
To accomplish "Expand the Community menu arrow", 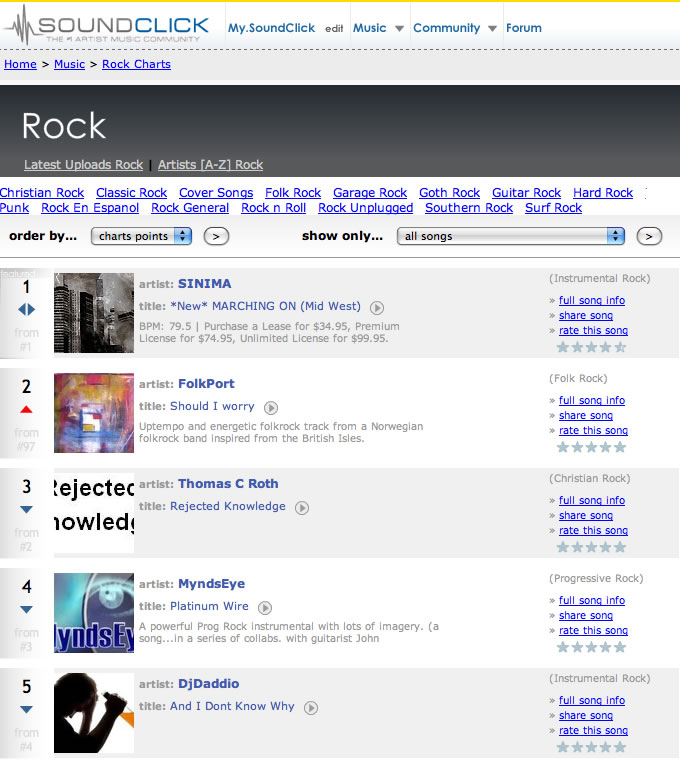I will point(492,28).
